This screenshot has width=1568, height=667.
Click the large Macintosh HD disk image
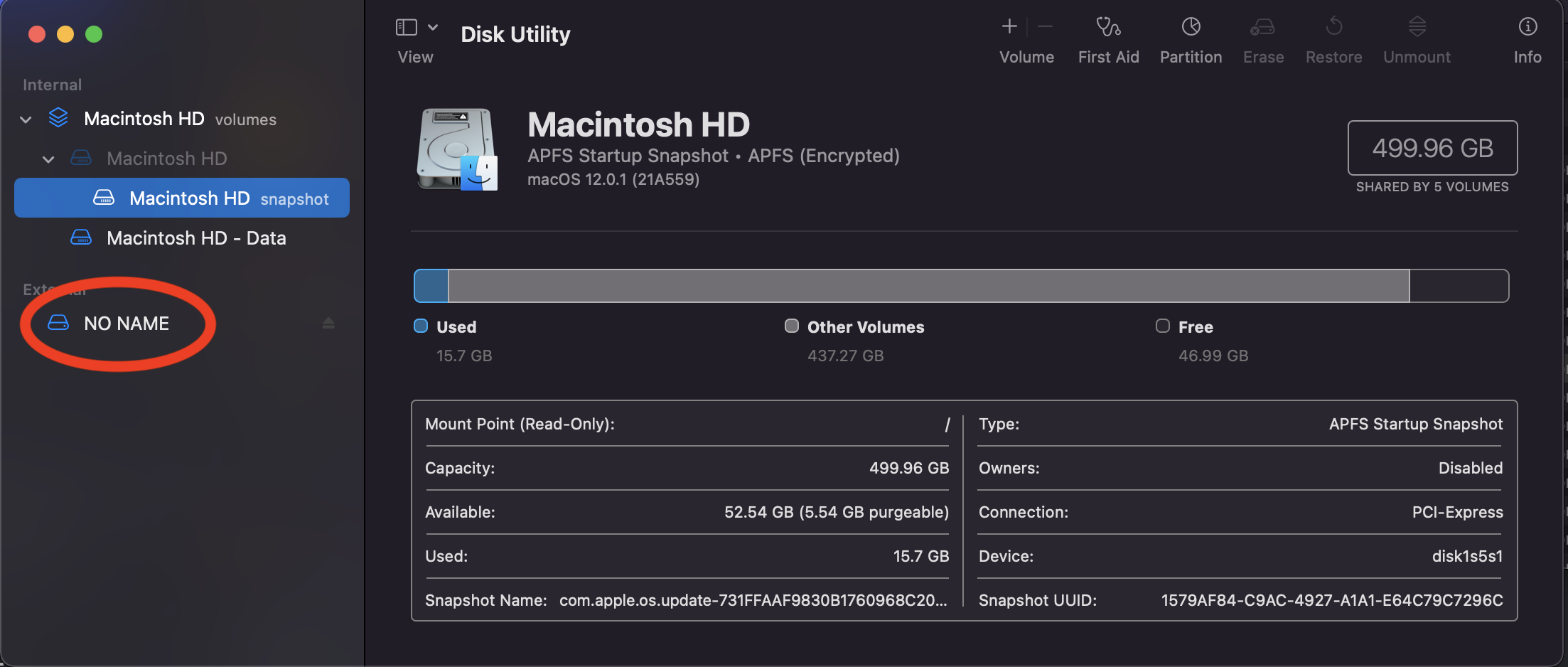(457, 149)
